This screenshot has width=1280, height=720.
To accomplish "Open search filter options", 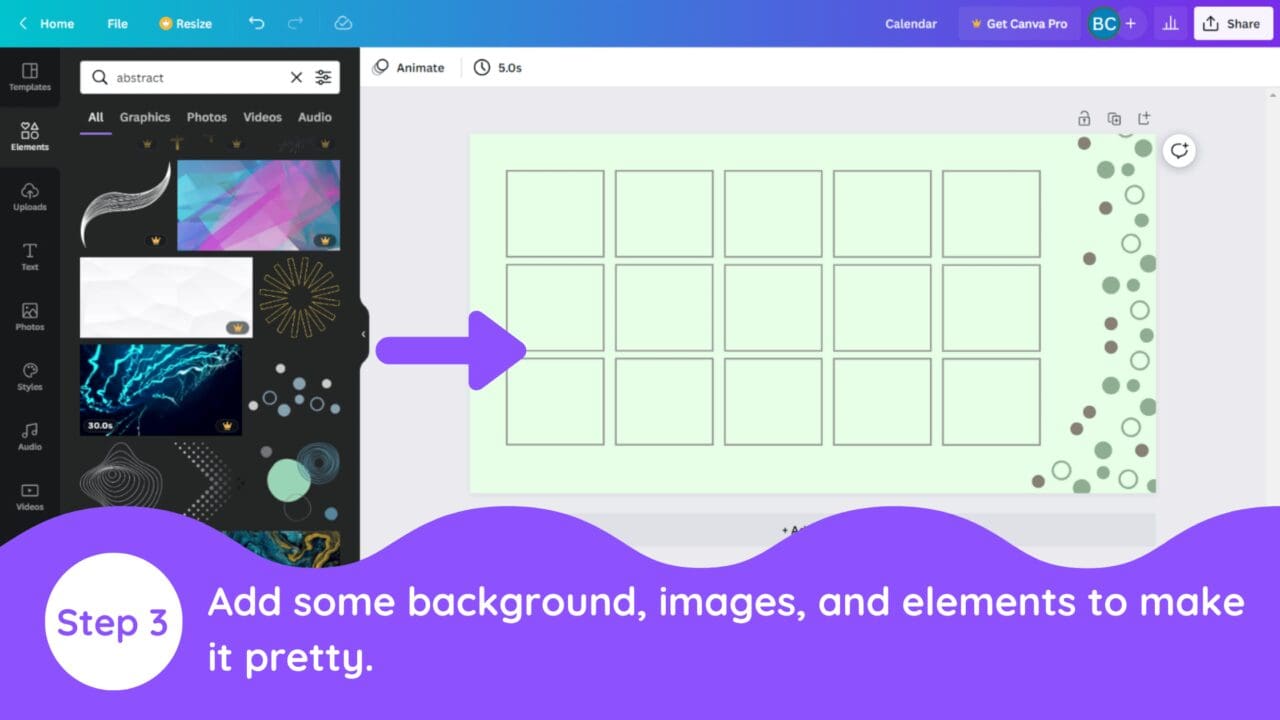I will pyautogui.click(x=323, y=77).
